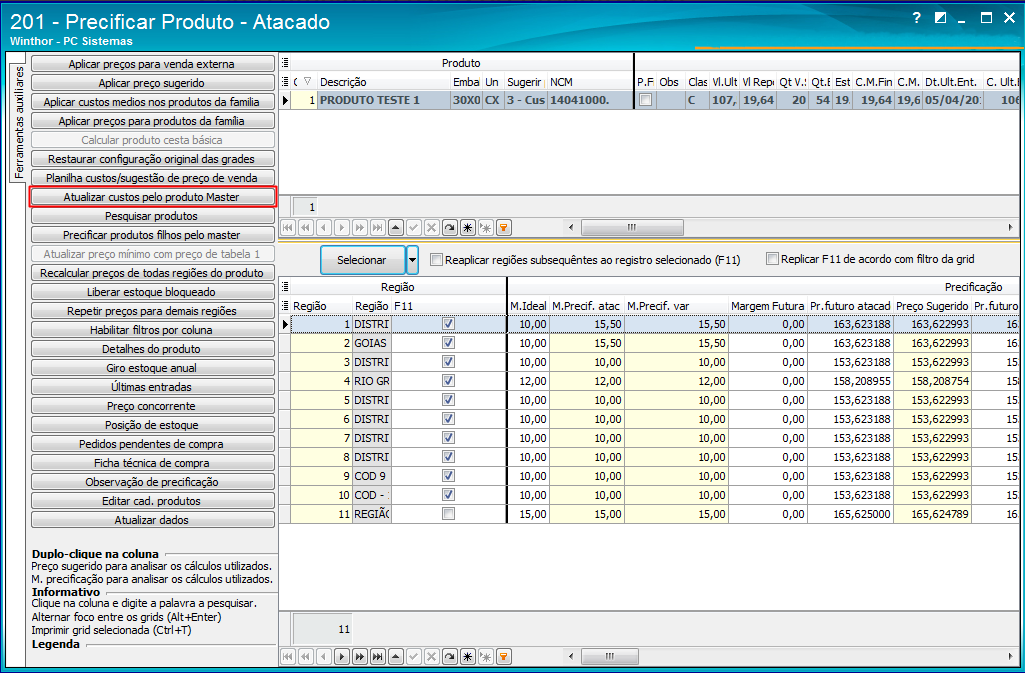The image size is (1025, 673).
Task: Open the Selecionar button dropdown arrow
Action: pos(412,260)
